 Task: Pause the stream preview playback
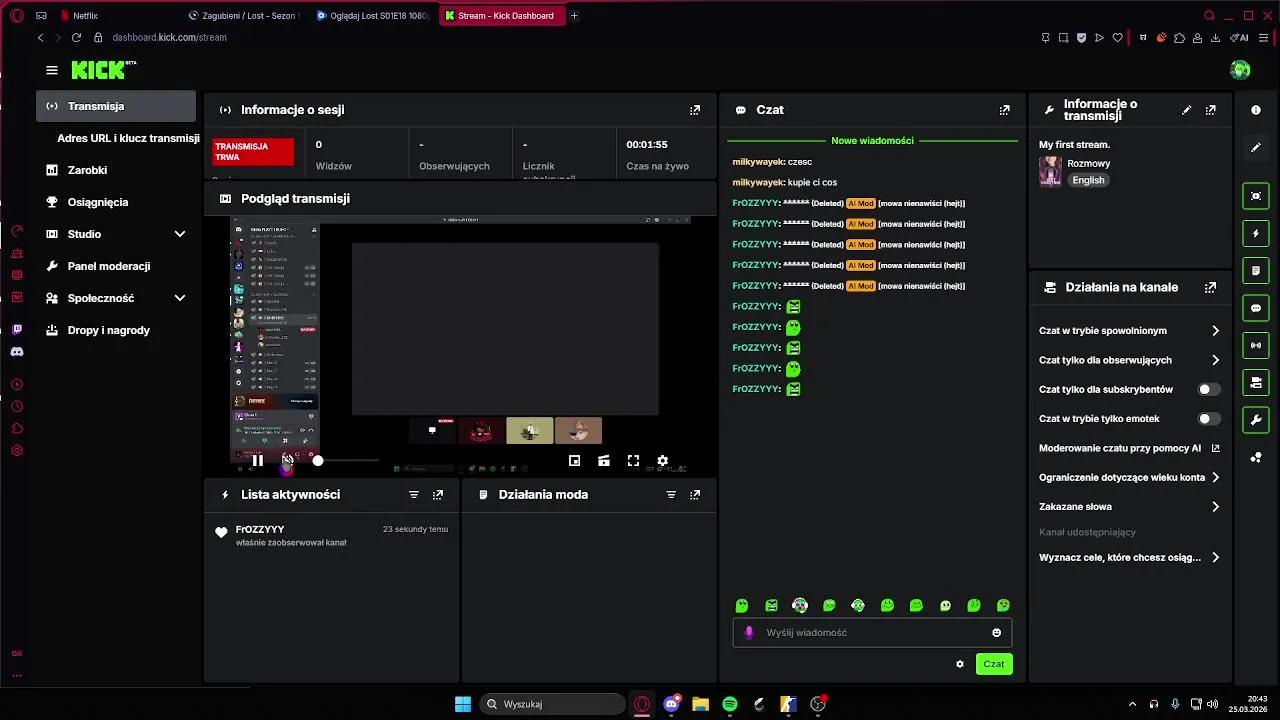[x=257, y=461]
